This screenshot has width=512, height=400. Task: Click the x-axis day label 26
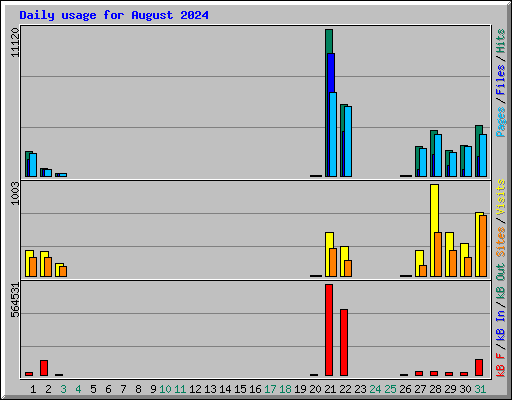click(405, 389)
